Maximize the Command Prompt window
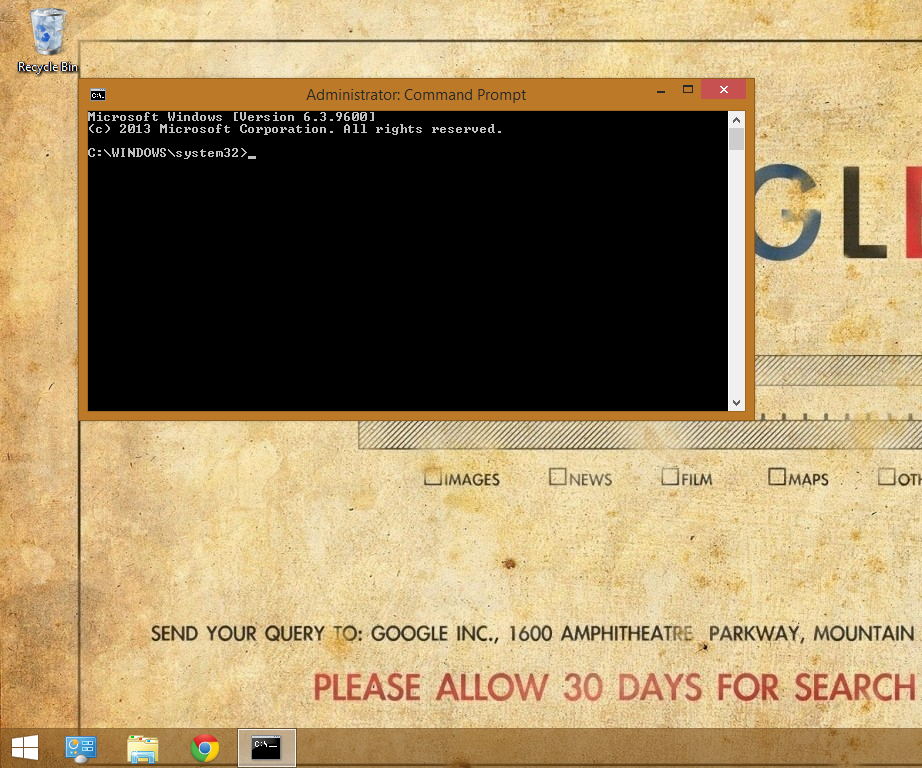The height and width of the screenshot is (768, 922). (688, 89)
